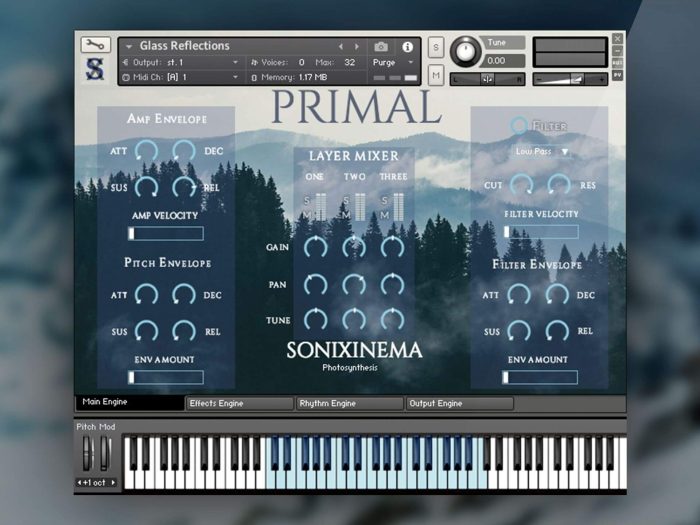The image size is (700, 525).
Task: Click the Filter Envelope Env Amount slider
Action: 540,378
